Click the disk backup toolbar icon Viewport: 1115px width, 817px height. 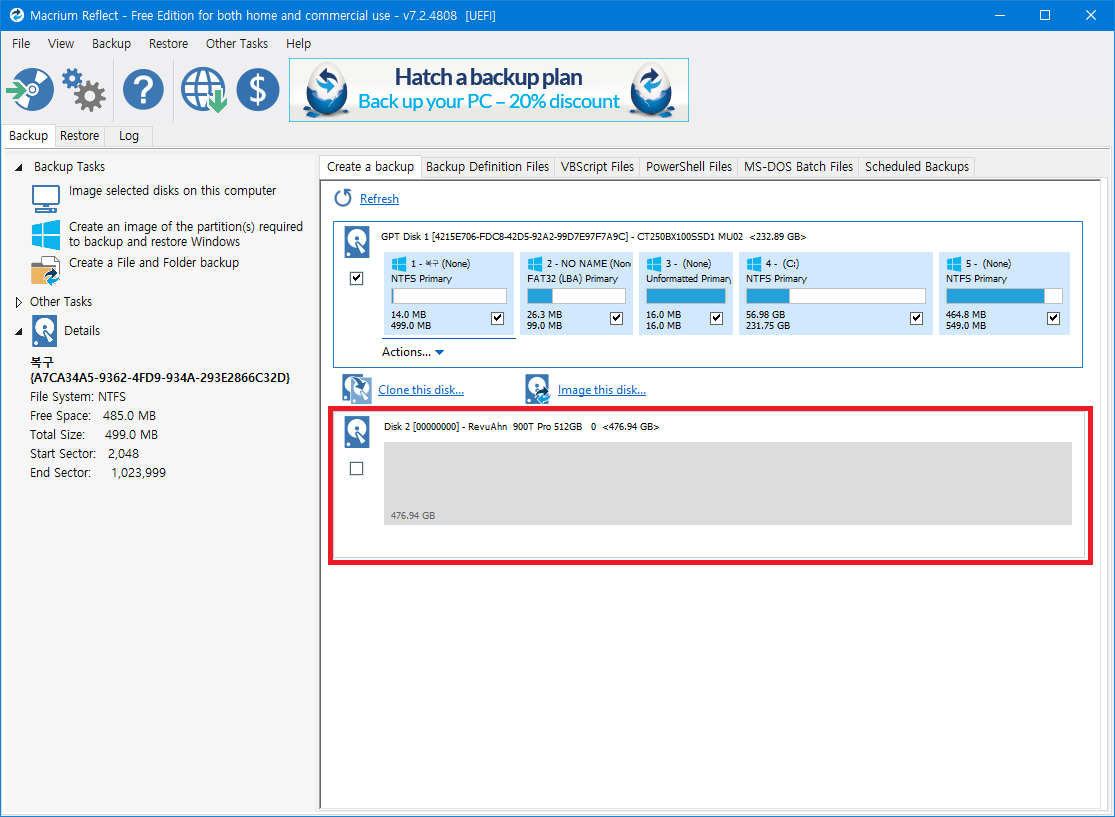pos(29,90)
